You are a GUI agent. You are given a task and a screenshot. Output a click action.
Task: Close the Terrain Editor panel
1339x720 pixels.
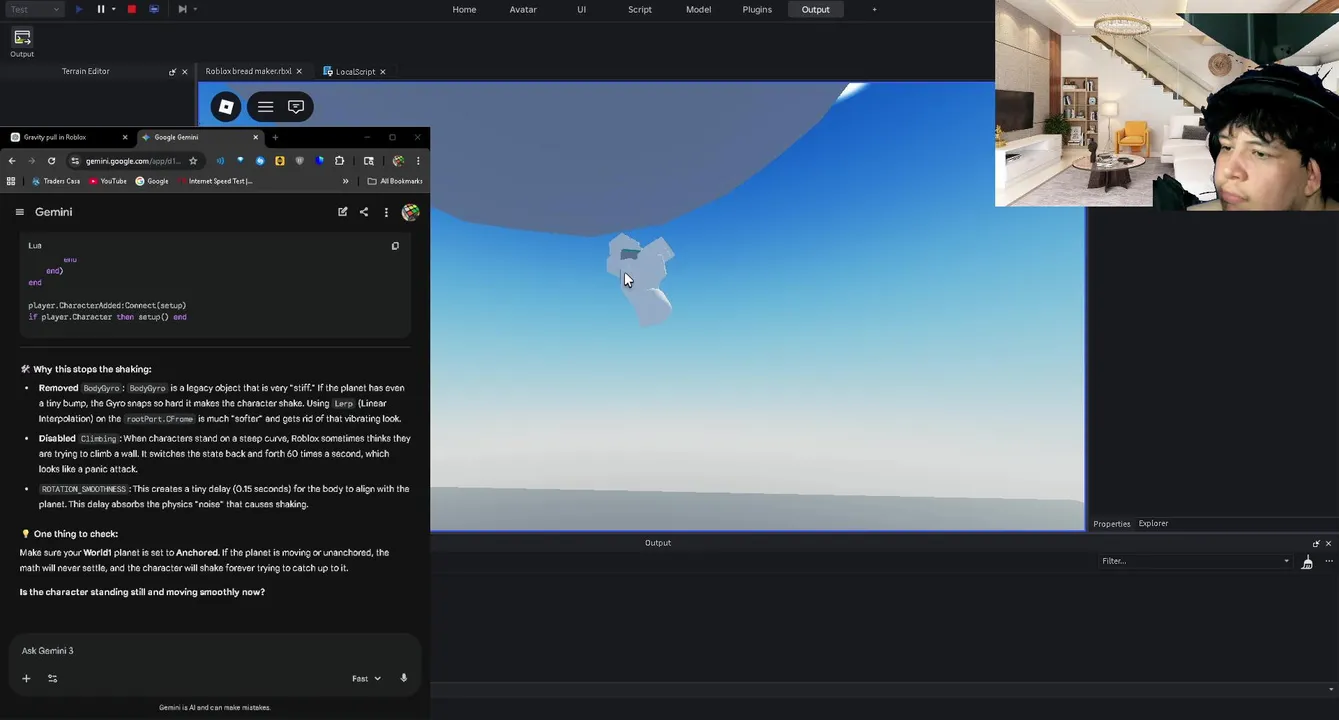pyautogui.click(x=185, y=72)
